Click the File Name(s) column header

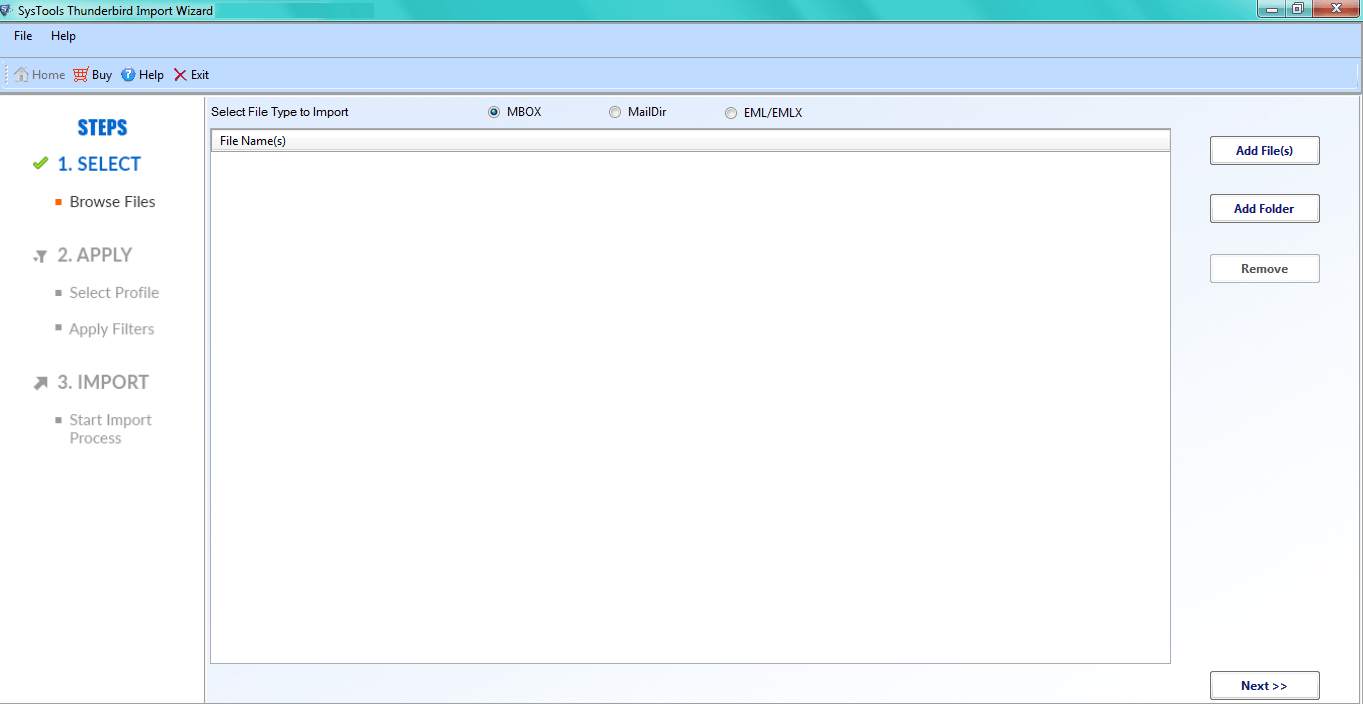pyautogui.click(x=690, y=141)
